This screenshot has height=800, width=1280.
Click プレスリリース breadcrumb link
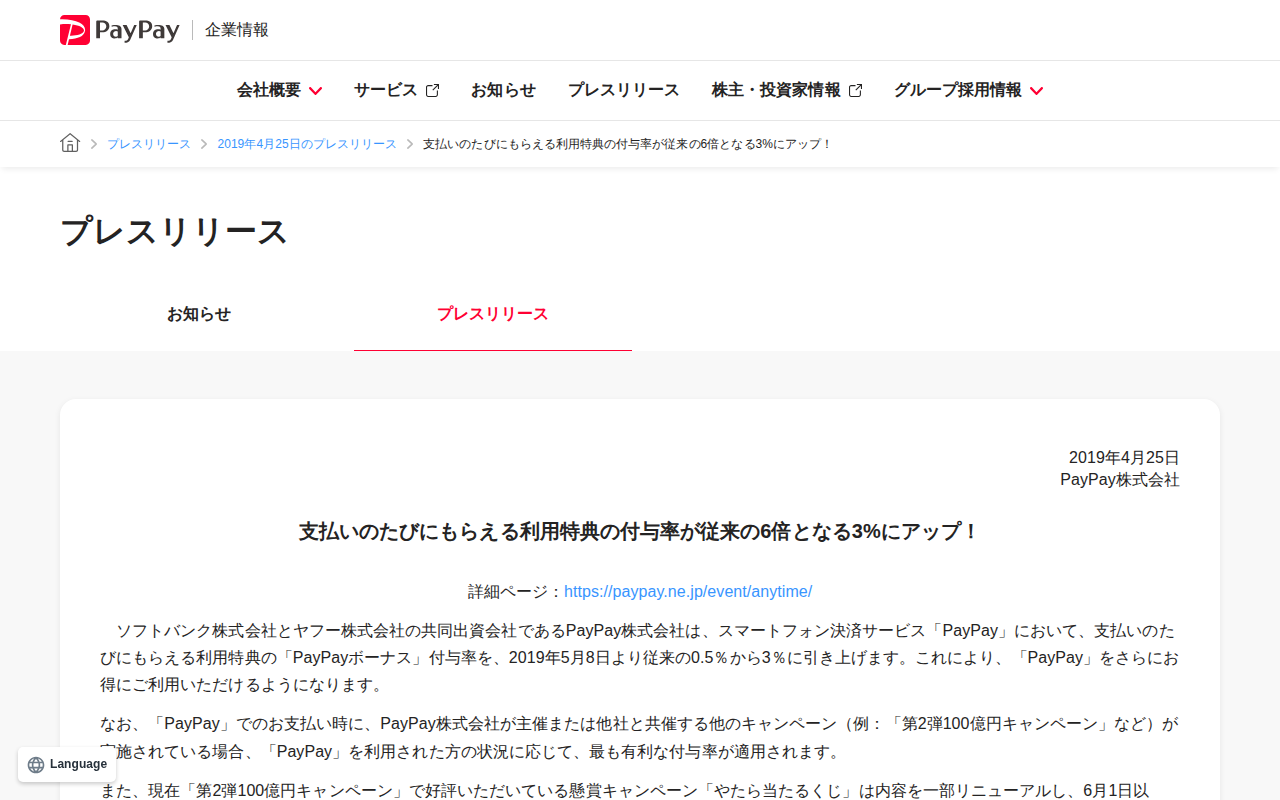click(x=149, y=144)
